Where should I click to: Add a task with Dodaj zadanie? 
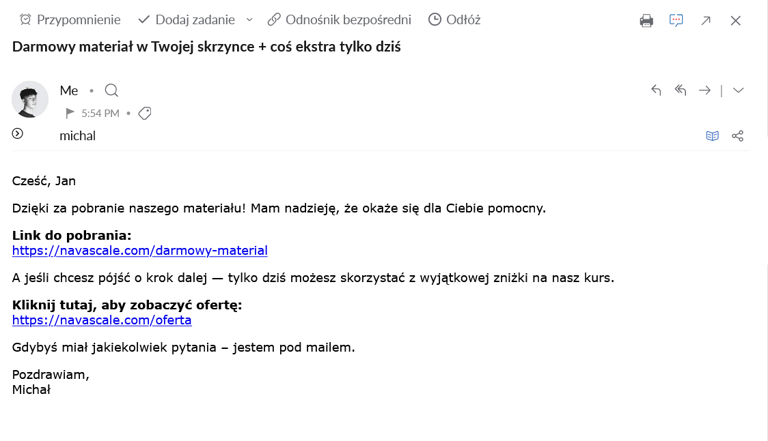click(x=187, y=20)
